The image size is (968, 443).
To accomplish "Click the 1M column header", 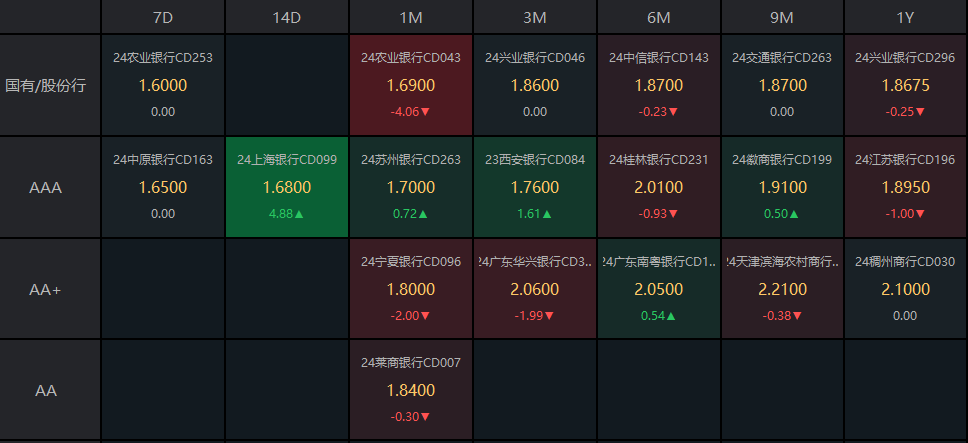I will tap(411, 17).
